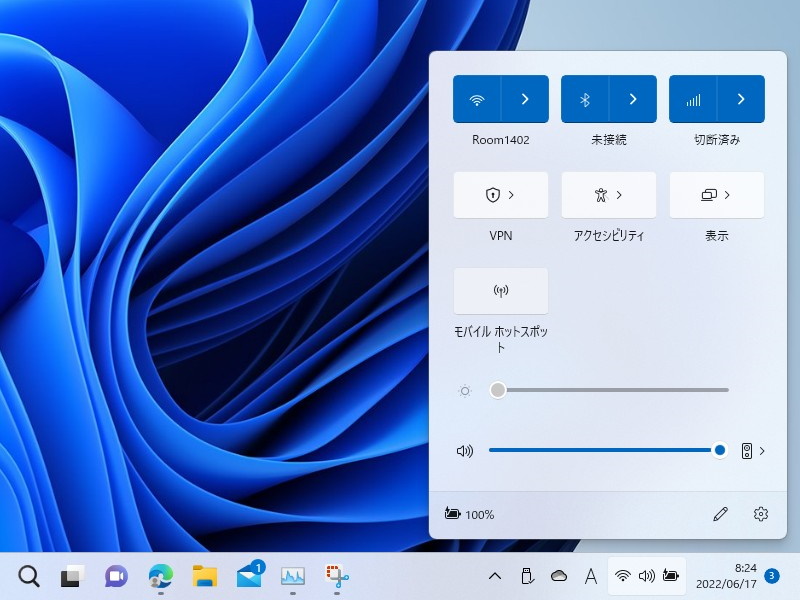
Task: Toggle the cellular signal button
Action: 693,99
